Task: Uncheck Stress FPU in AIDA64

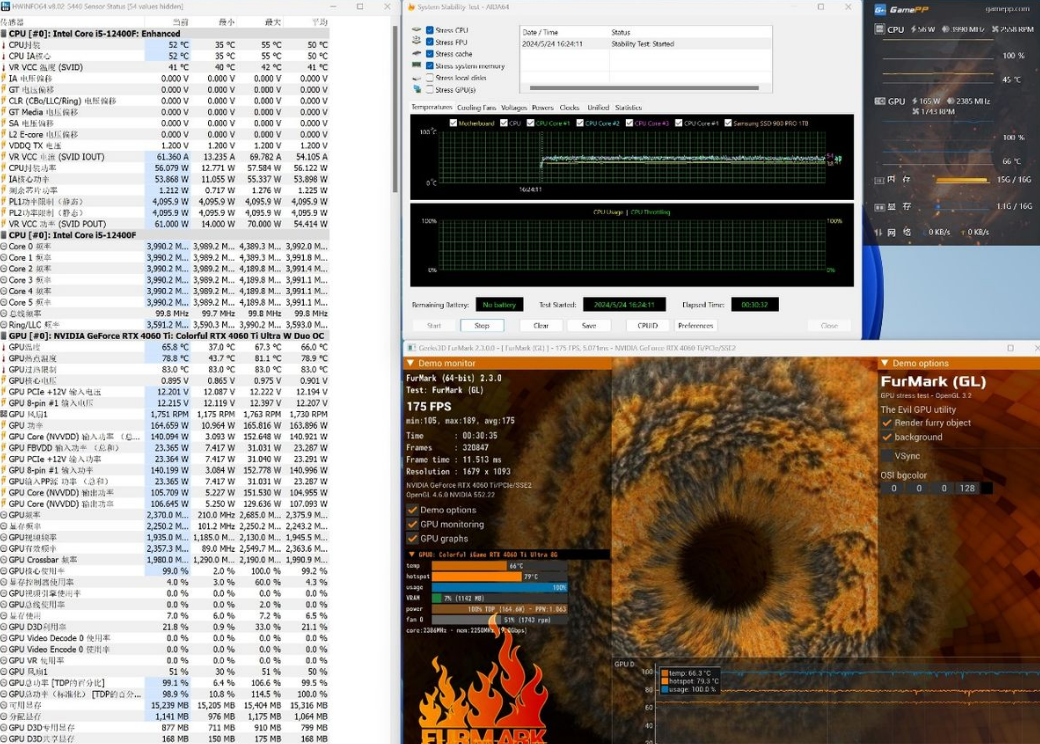Action: point(430,42)
